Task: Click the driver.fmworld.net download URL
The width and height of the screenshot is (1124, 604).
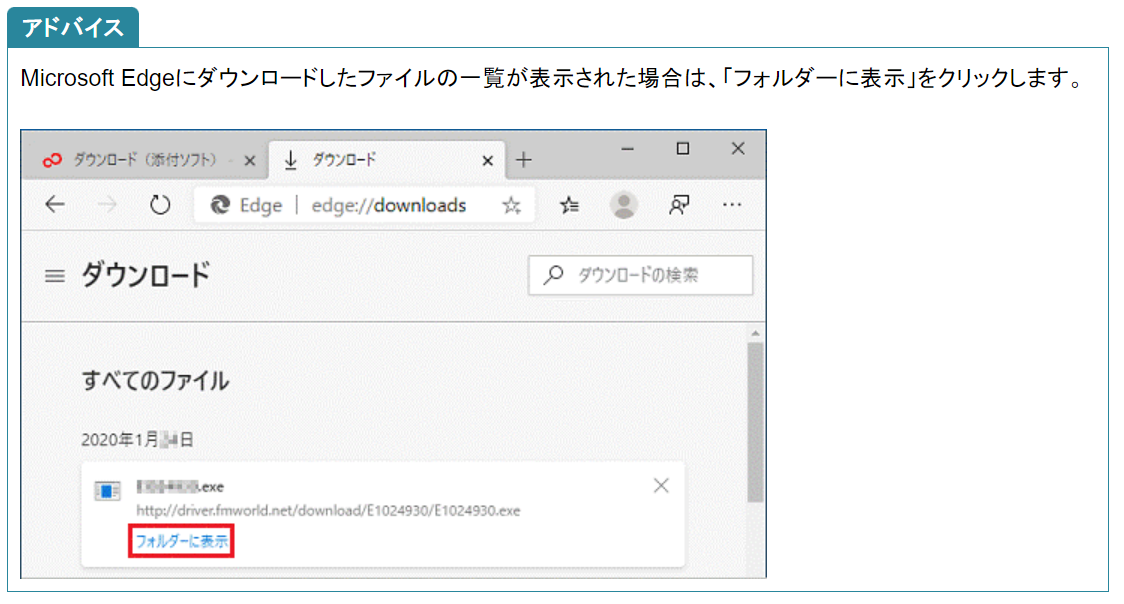Action: click(x=328, y=511)
